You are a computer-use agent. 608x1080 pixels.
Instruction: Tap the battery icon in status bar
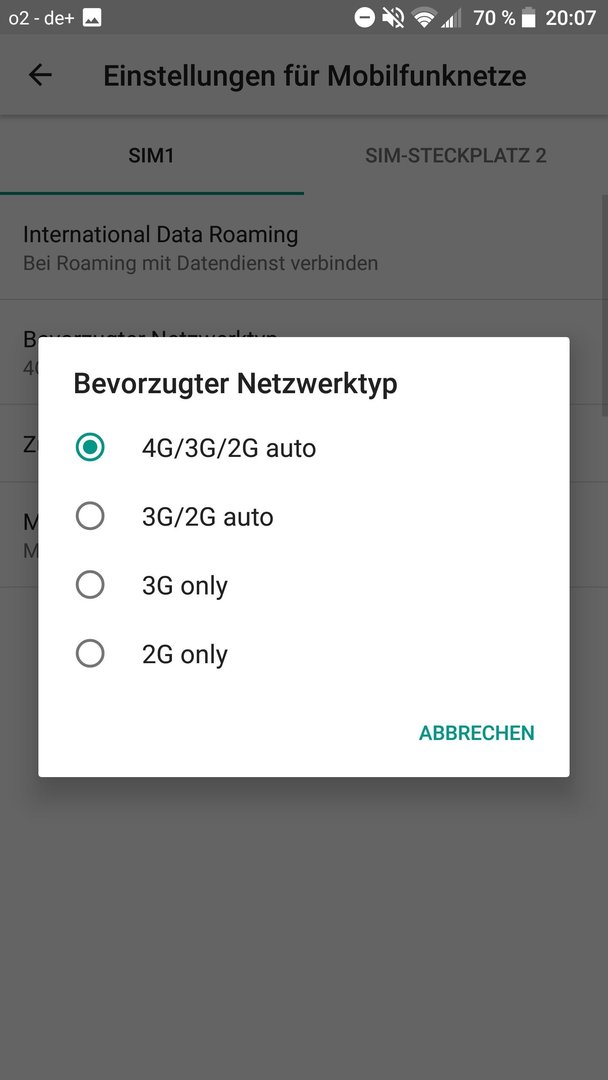point(529,18)
